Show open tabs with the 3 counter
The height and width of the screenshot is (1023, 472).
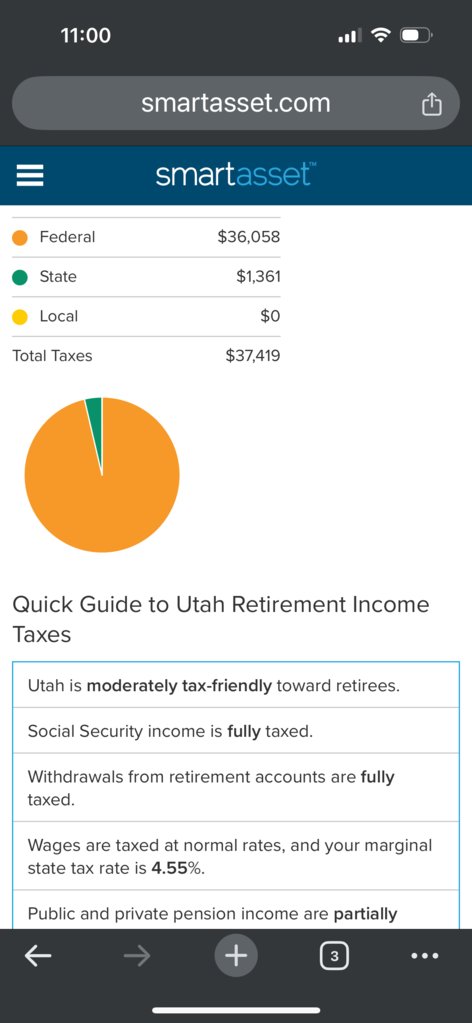click(x=334, y=956)
